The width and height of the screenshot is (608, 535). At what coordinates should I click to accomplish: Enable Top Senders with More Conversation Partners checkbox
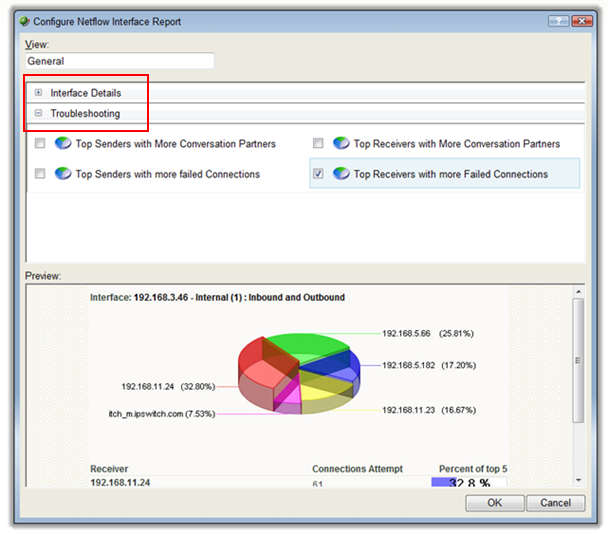[40, 144]
